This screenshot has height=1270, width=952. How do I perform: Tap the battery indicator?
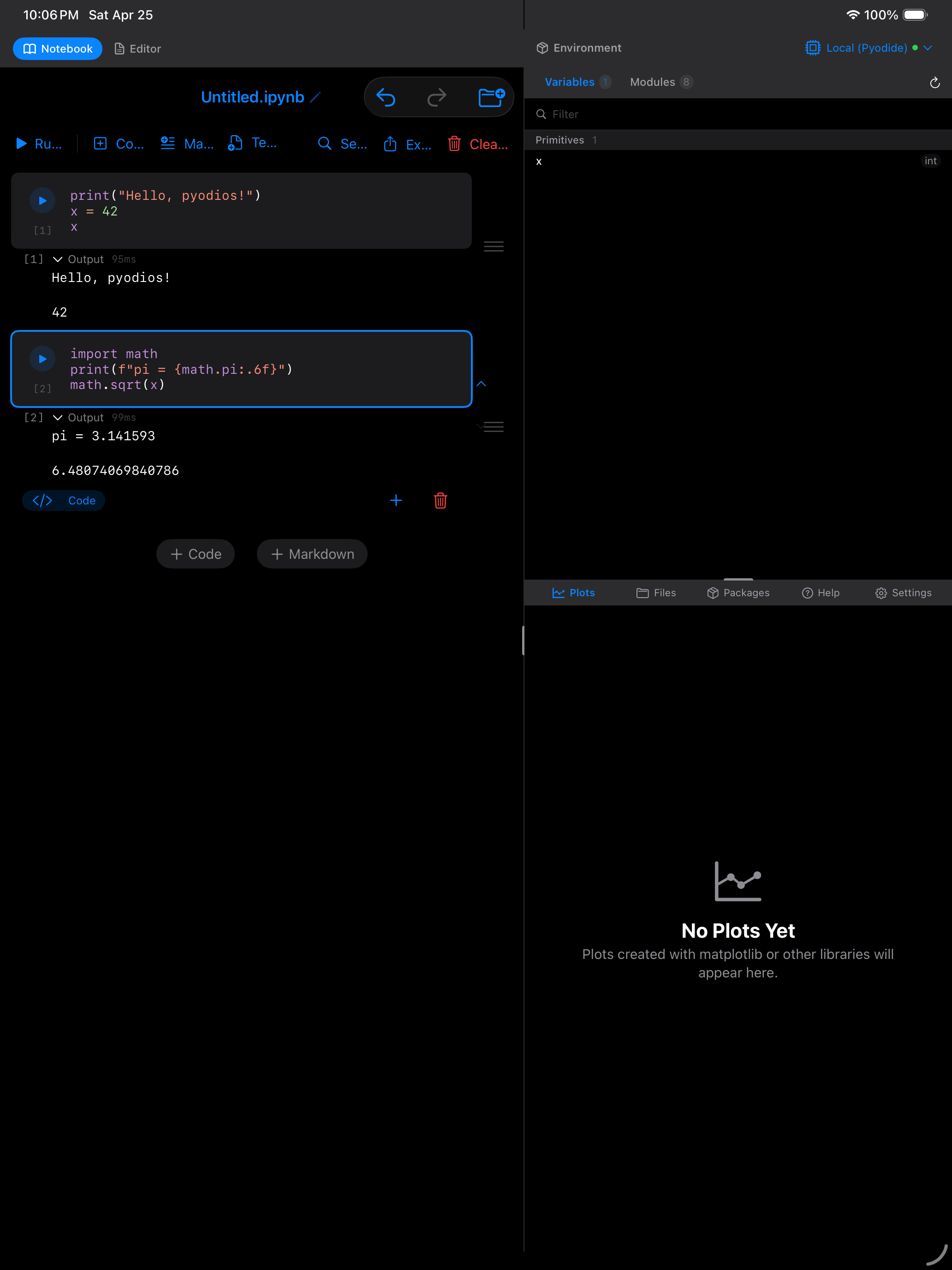(x=915, y=15)
